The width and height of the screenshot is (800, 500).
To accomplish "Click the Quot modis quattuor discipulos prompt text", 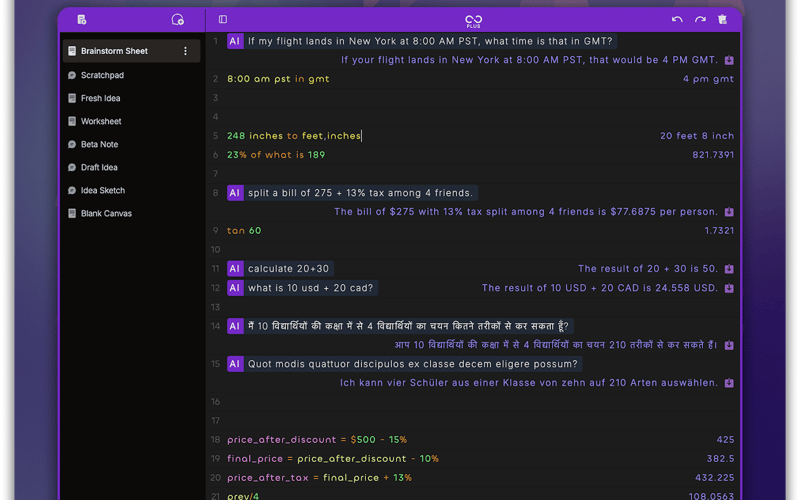I will click(x=413, y=363).
